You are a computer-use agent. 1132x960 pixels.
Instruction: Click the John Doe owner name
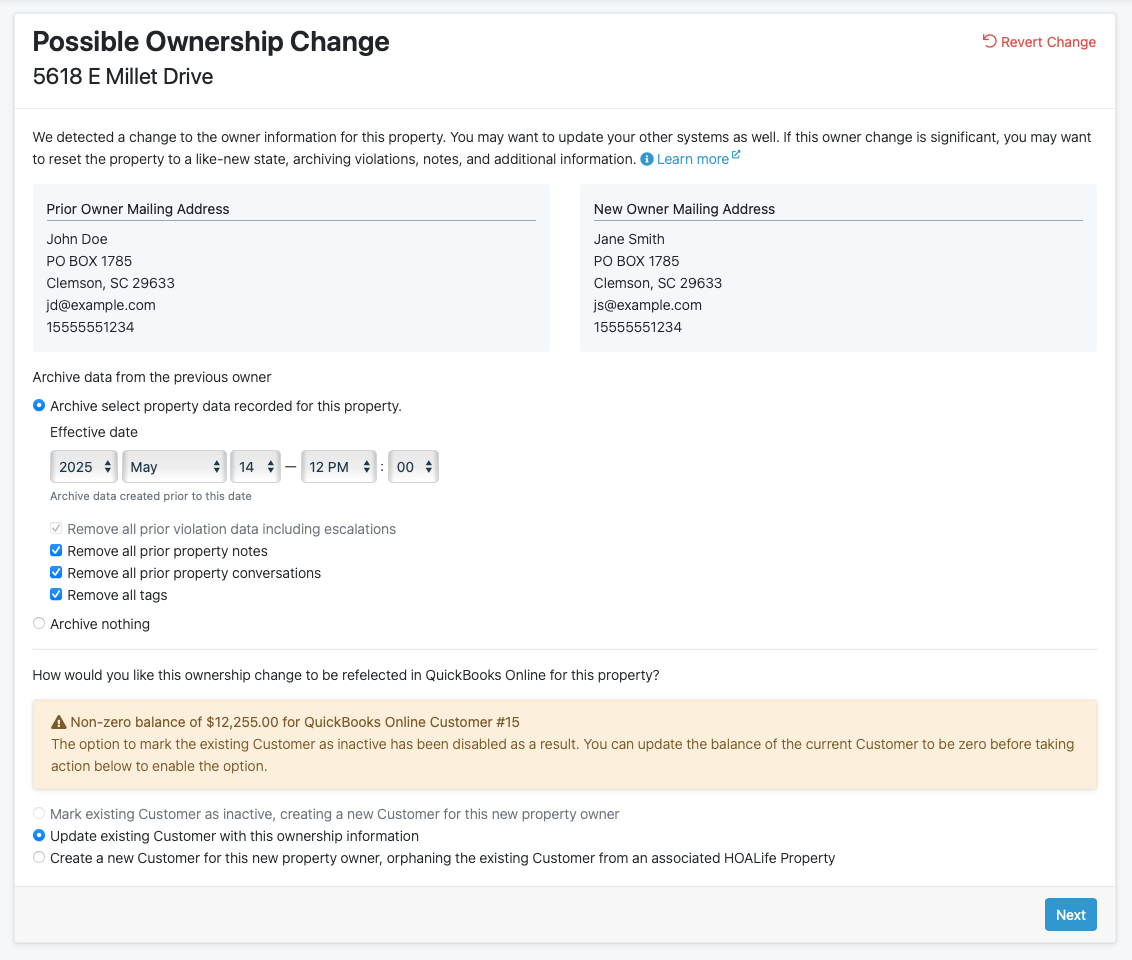pyautogui.click(x=77, y=239)
